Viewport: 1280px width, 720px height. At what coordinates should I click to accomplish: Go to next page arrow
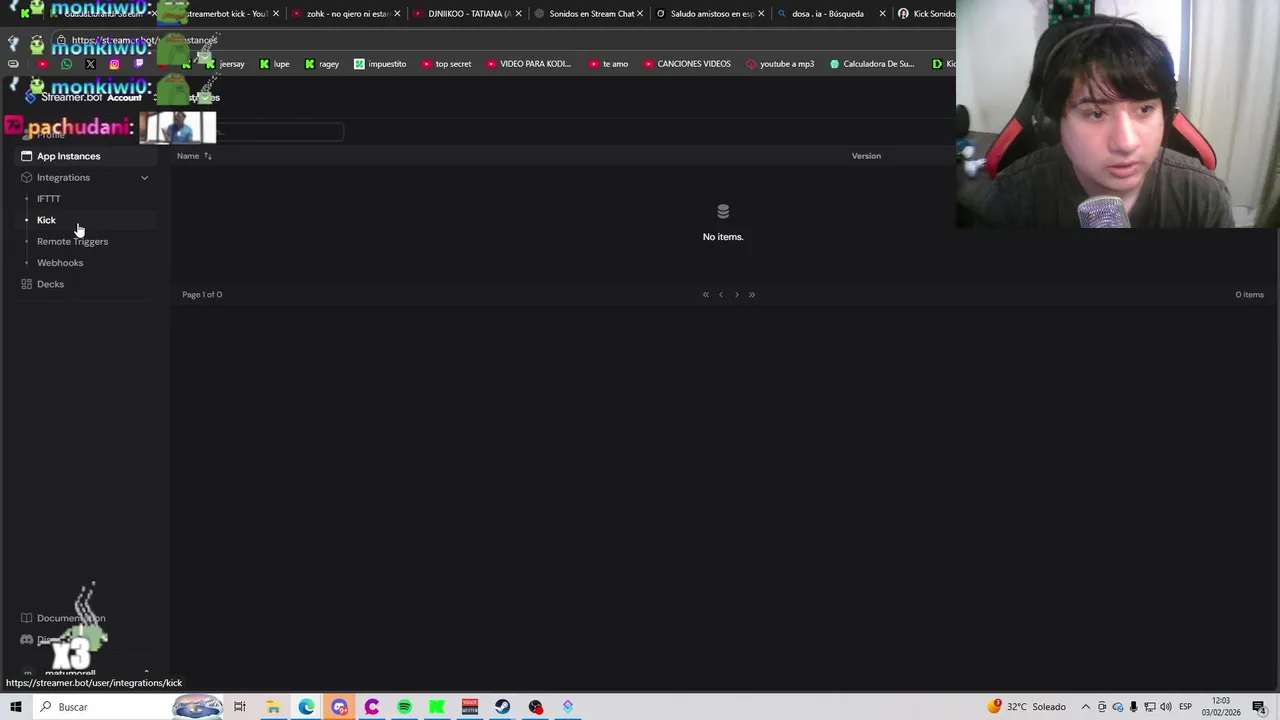pos(737,294)
